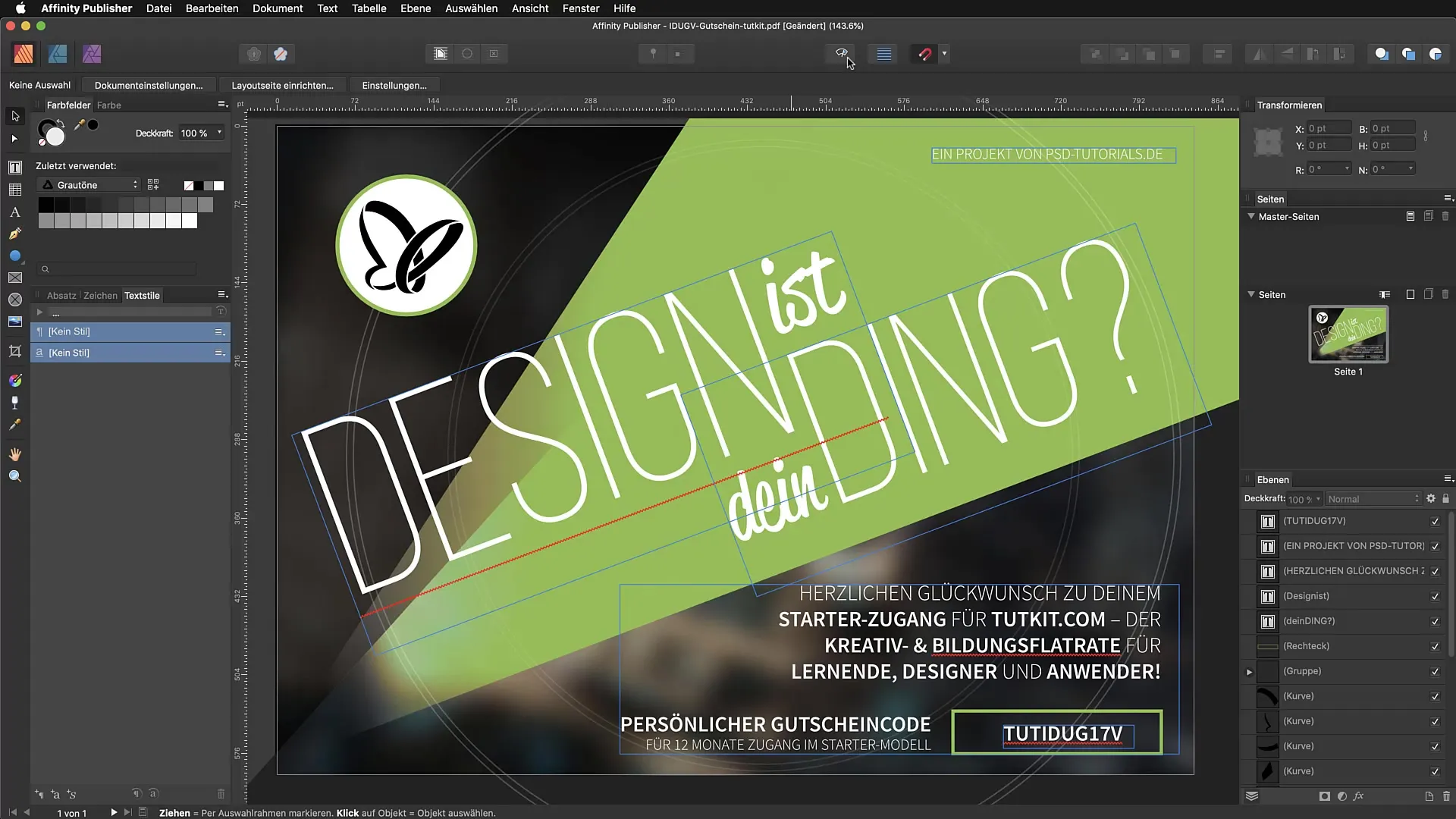This screenshot has width=1456, height=819.
Task: Pick the black swatch in Grautöne
Action: point(45,205)
